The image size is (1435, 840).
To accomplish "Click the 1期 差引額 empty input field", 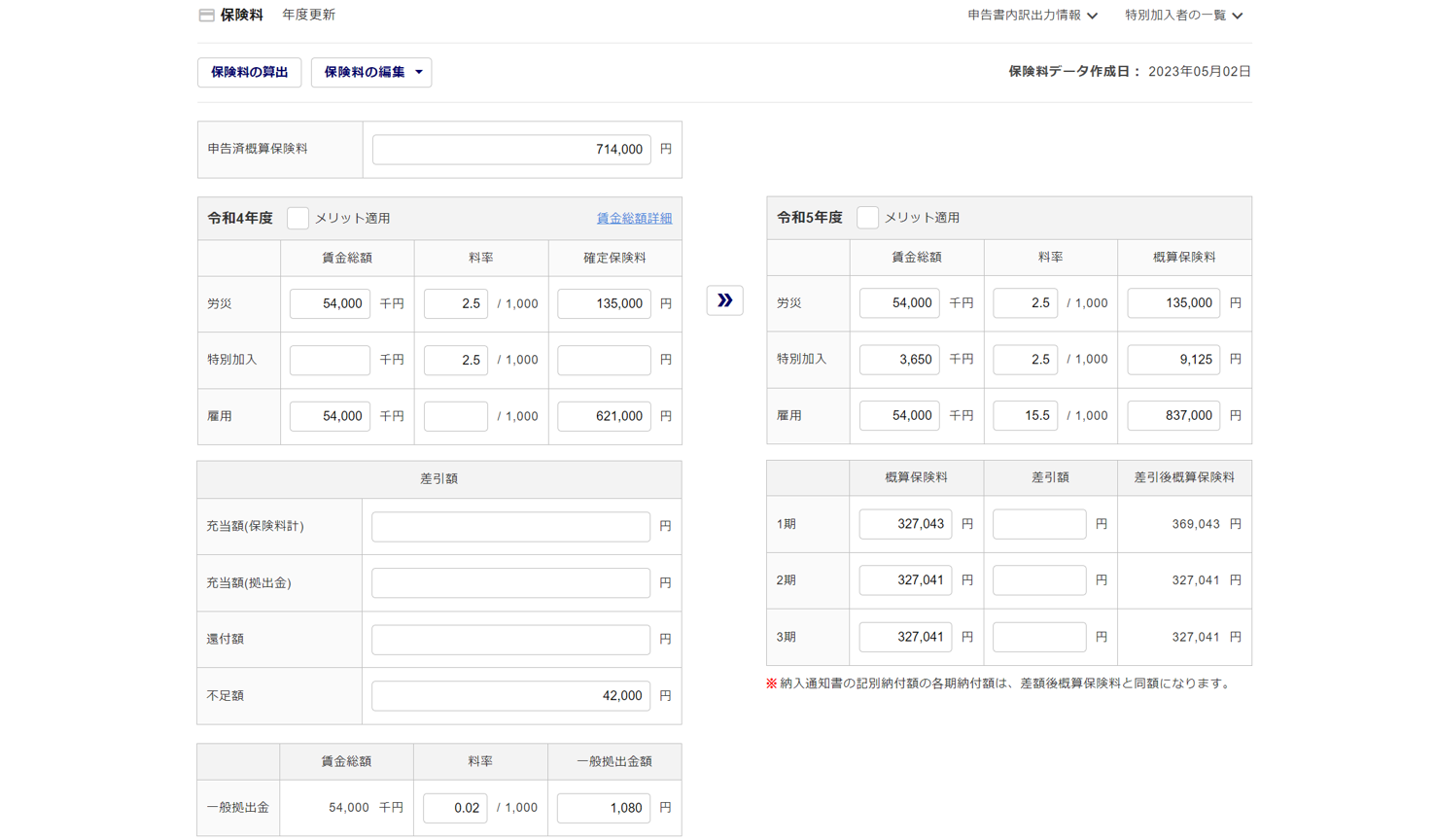I will [x=1038, y=524].
